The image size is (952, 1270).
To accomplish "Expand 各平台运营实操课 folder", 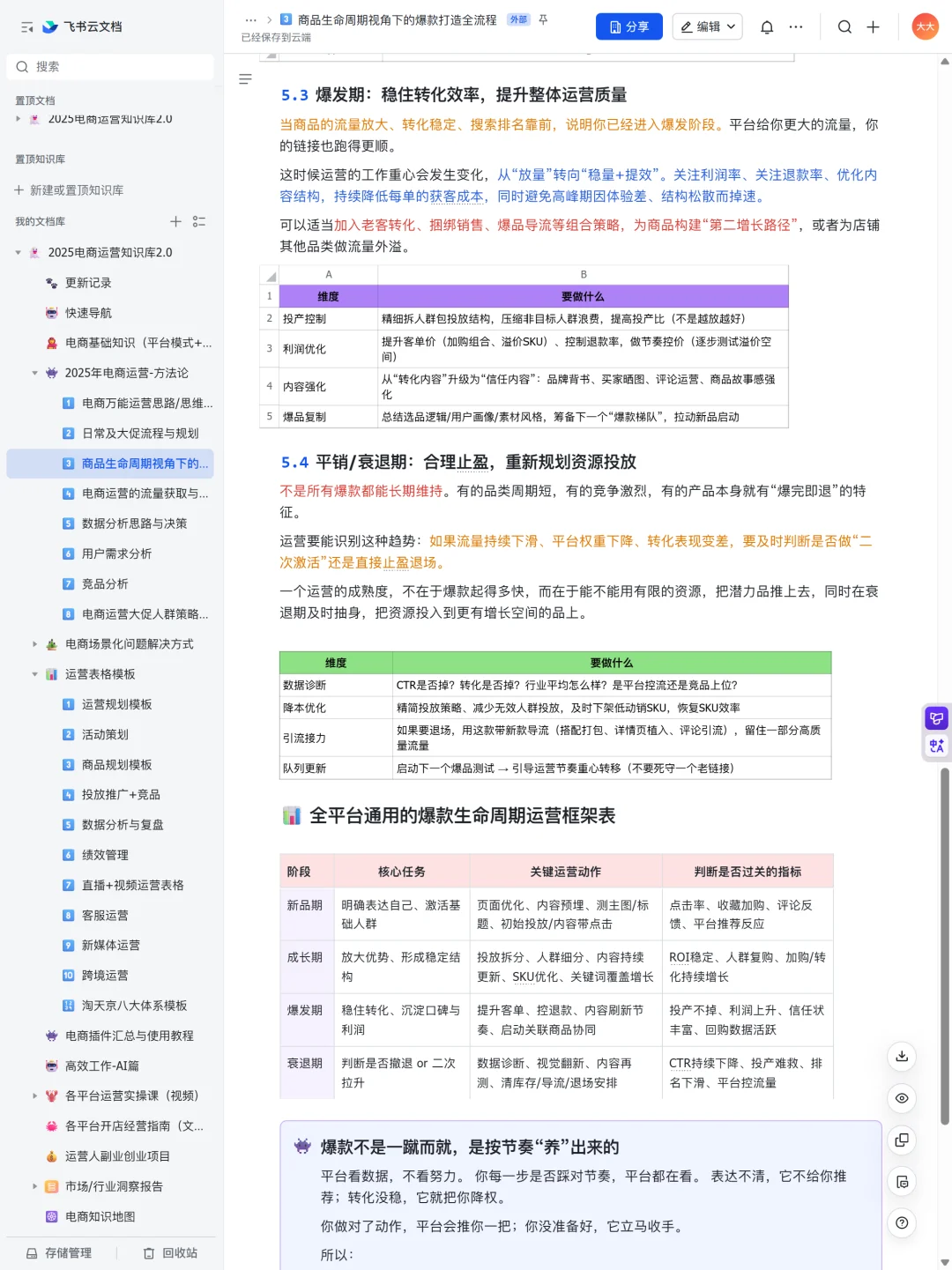I will 35,1096.
